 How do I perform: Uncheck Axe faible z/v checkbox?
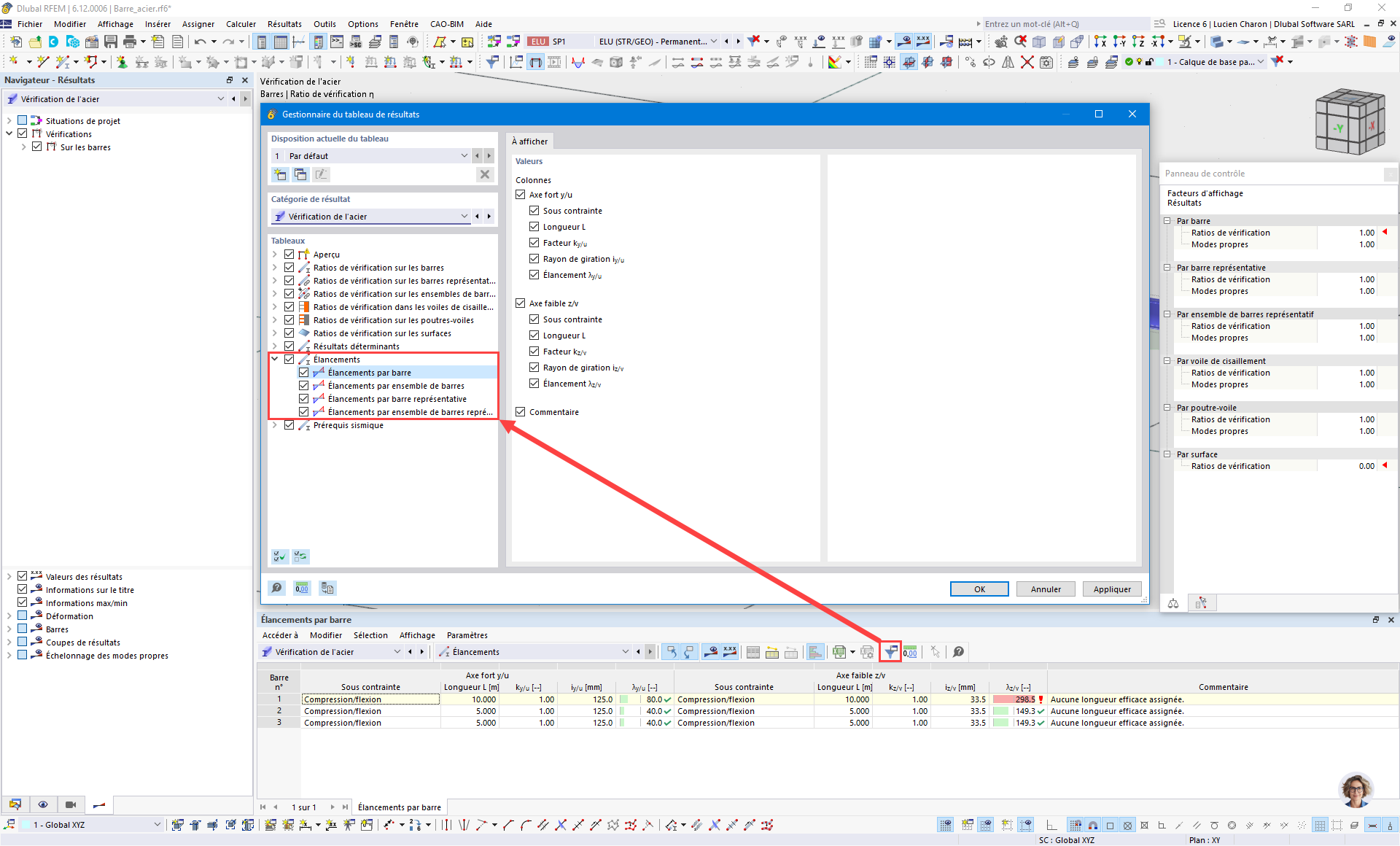pos(521,303)
